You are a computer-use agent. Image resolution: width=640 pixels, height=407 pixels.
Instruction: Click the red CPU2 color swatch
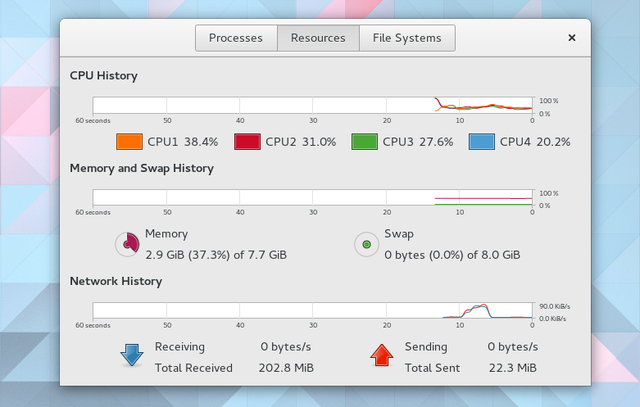click(246, 141)
